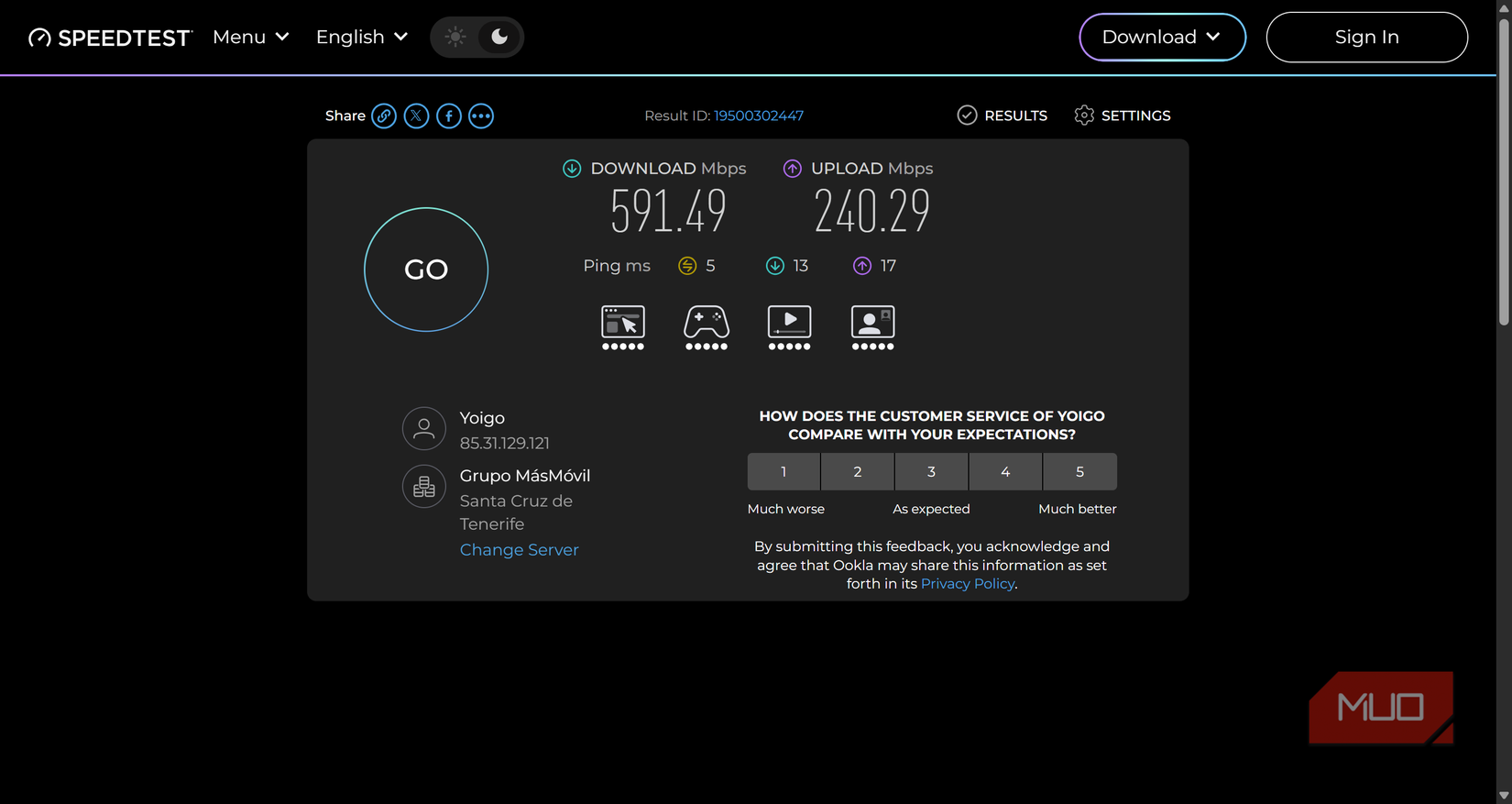
Task: Click the Grupo MásMóvil server icon
Action: click(x=424, y=487)
